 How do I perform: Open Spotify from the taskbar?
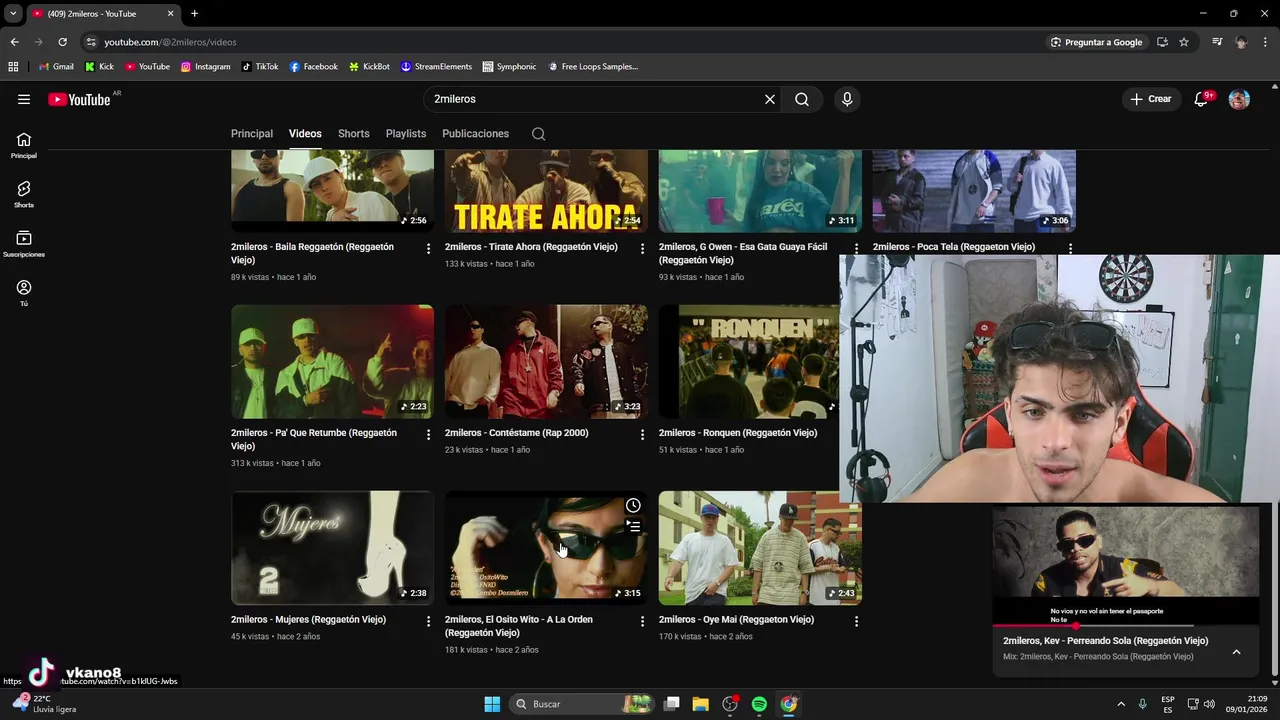pos(759,704)
